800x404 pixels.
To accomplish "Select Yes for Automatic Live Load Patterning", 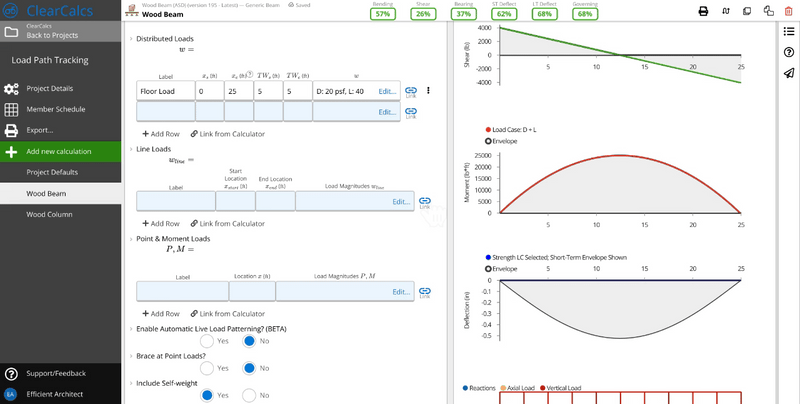I will pyautogui.click(x=207, y=341).
